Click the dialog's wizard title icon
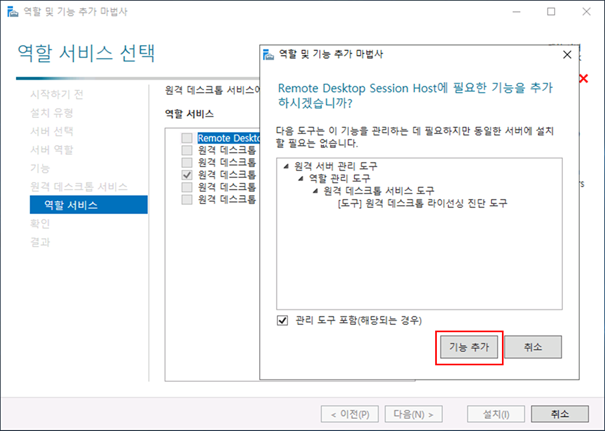The width and height of the screenshot is (605, 431). (x=268, y=54)
